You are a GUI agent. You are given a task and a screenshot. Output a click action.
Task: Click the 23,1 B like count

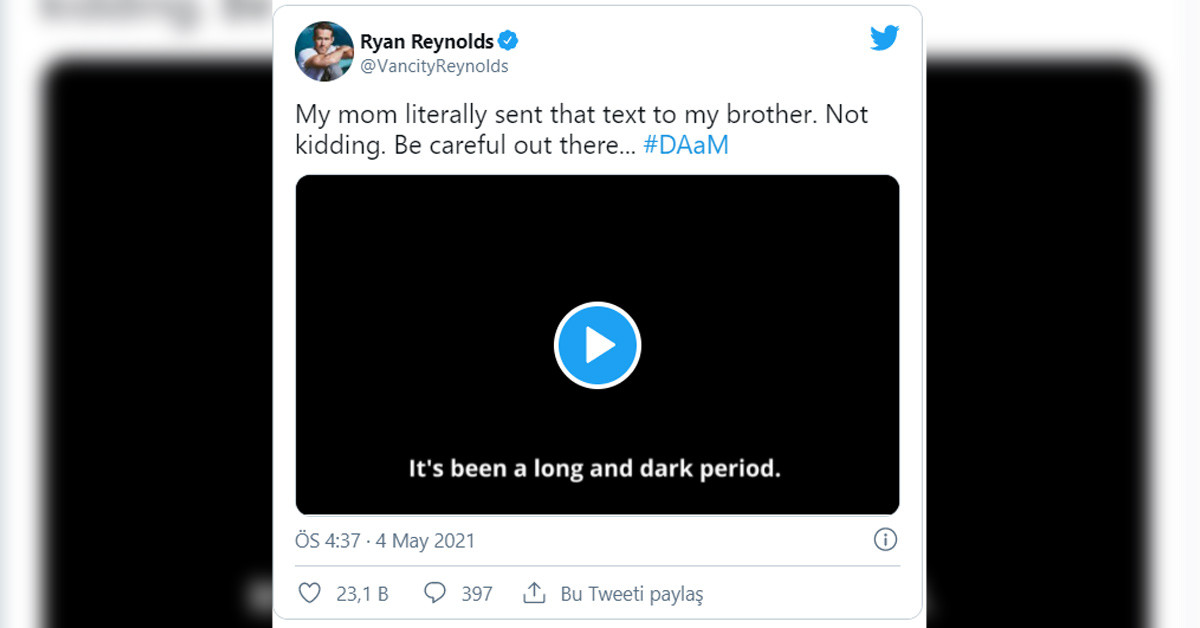coord(362,594)
